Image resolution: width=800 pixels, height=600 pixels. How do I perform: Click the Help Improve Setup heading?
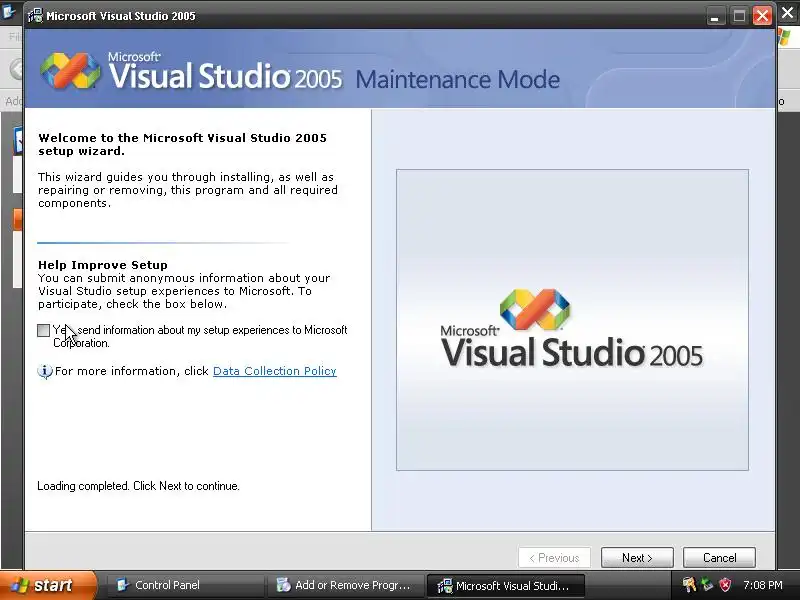(103, 265)
